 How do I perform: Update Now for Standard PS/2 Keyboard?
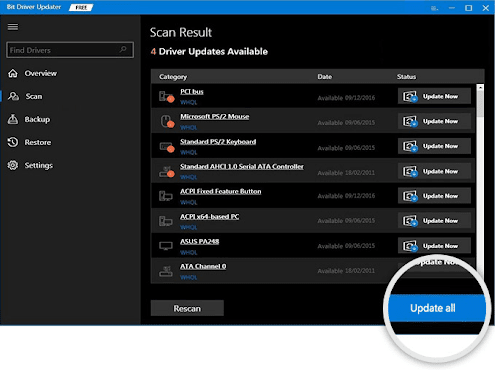click(x=434, y=146)
